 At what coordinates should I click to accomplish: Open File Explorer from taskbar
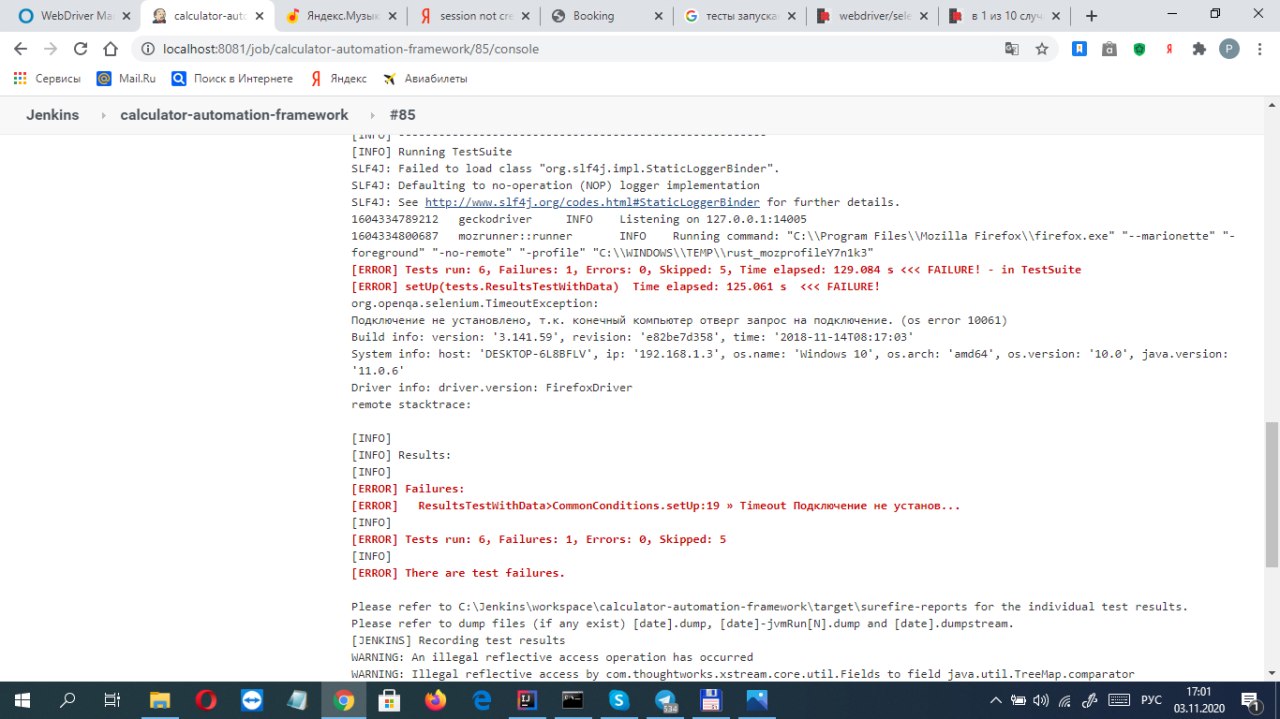click(x=160, y=700)
